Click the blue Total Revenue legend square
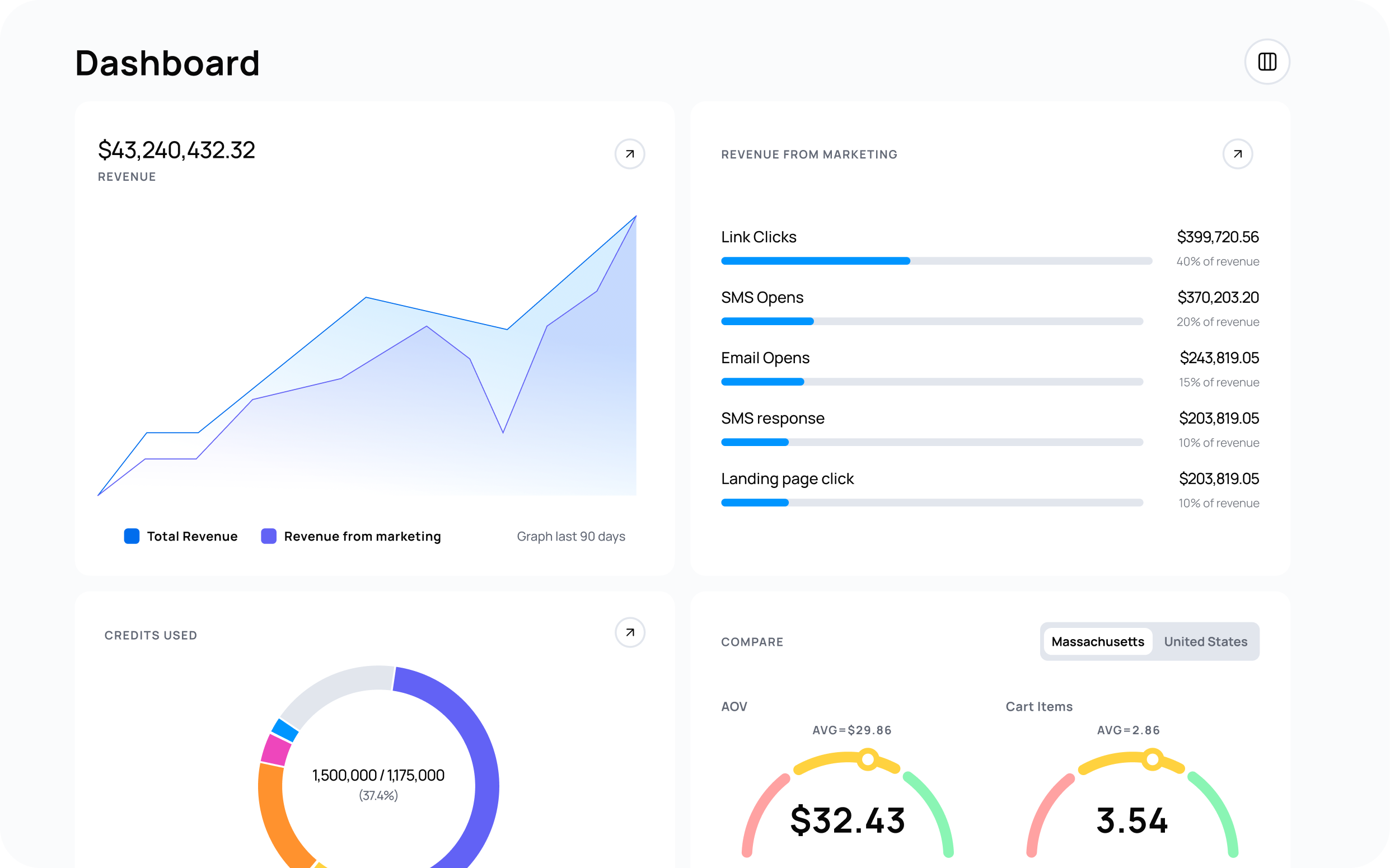 tap(132, 536)
